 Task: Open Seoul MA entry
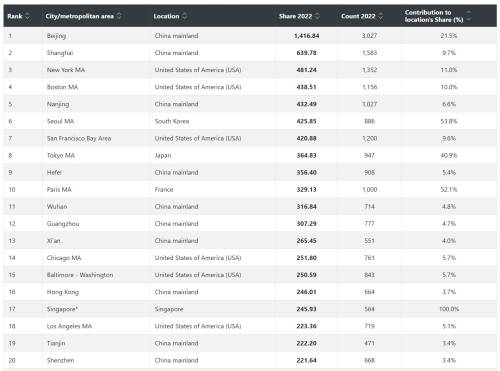click(60, 121)
